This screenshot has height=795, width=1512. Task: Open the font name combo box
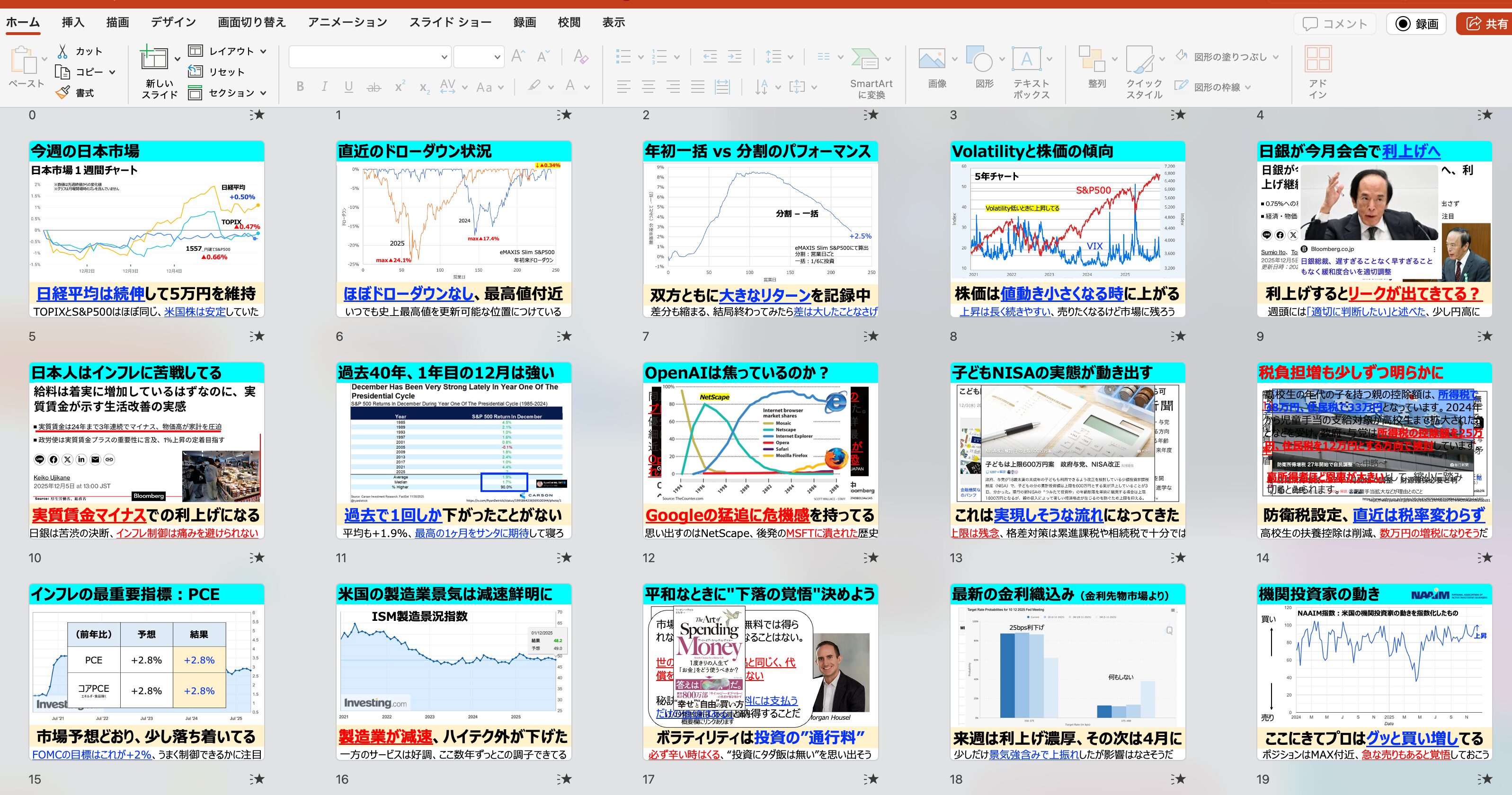(x=370, y=57)
